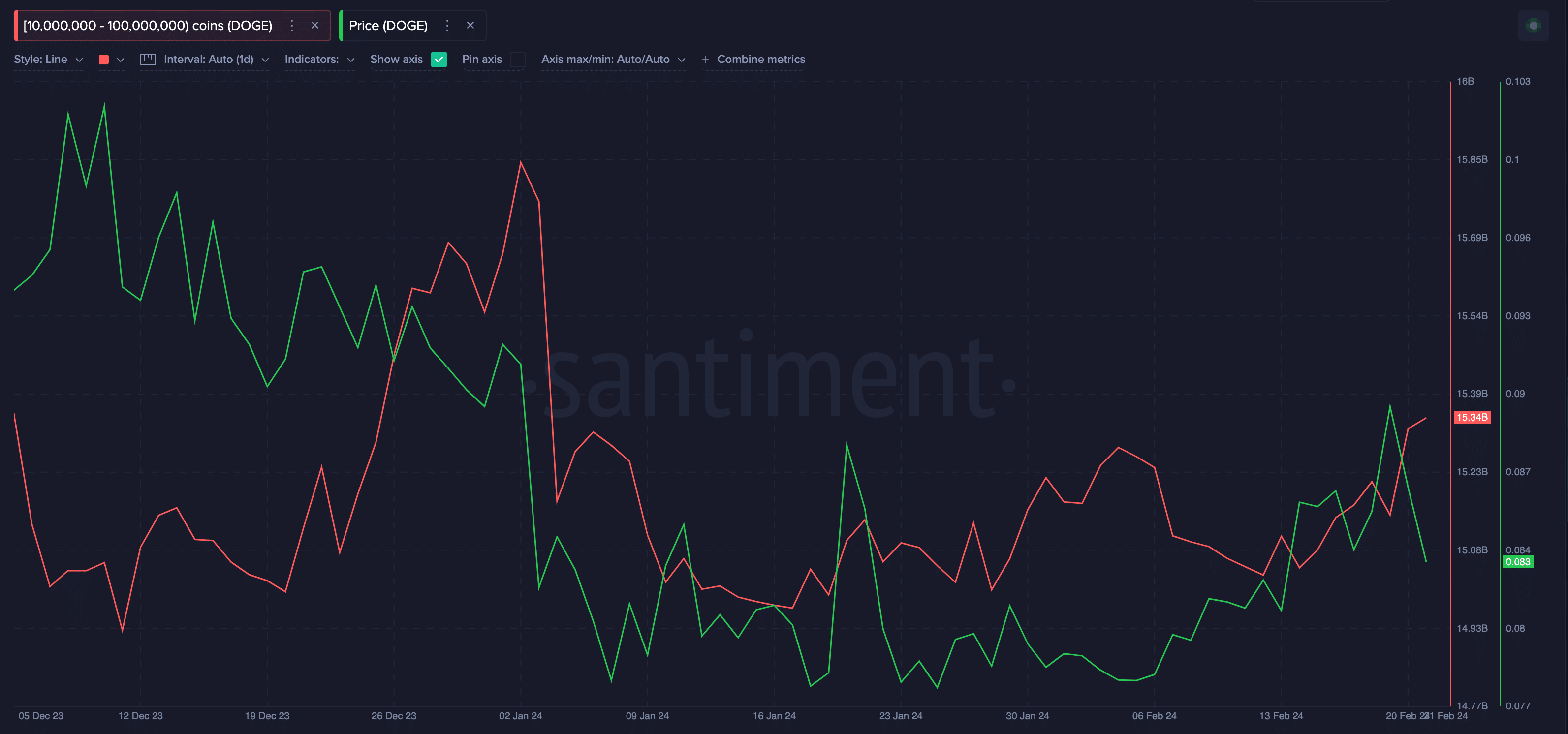This screenshot has width=1568, height=734.
Task: Click the 15.85B axis label
Action: pos(1472,159)
